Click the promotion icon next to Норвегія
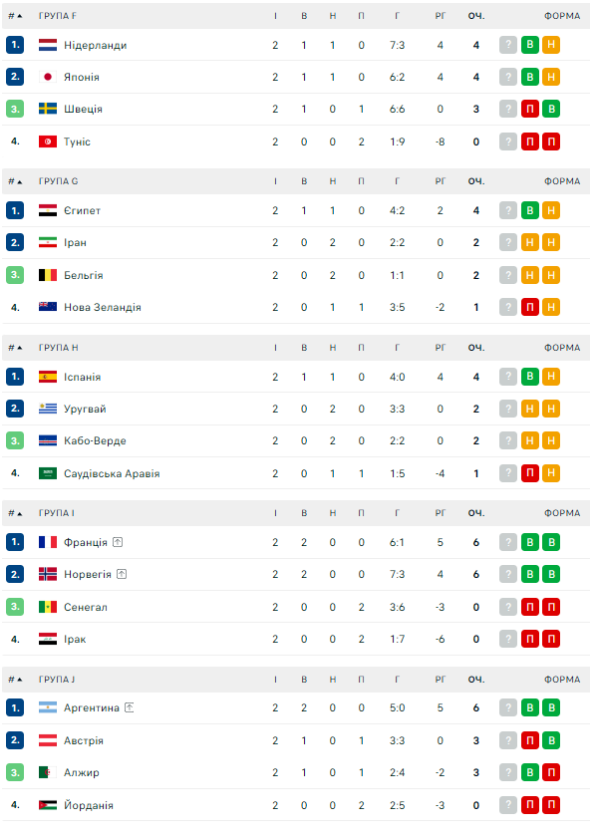This screenshot has width=590, height=825. tap(122, 574)
